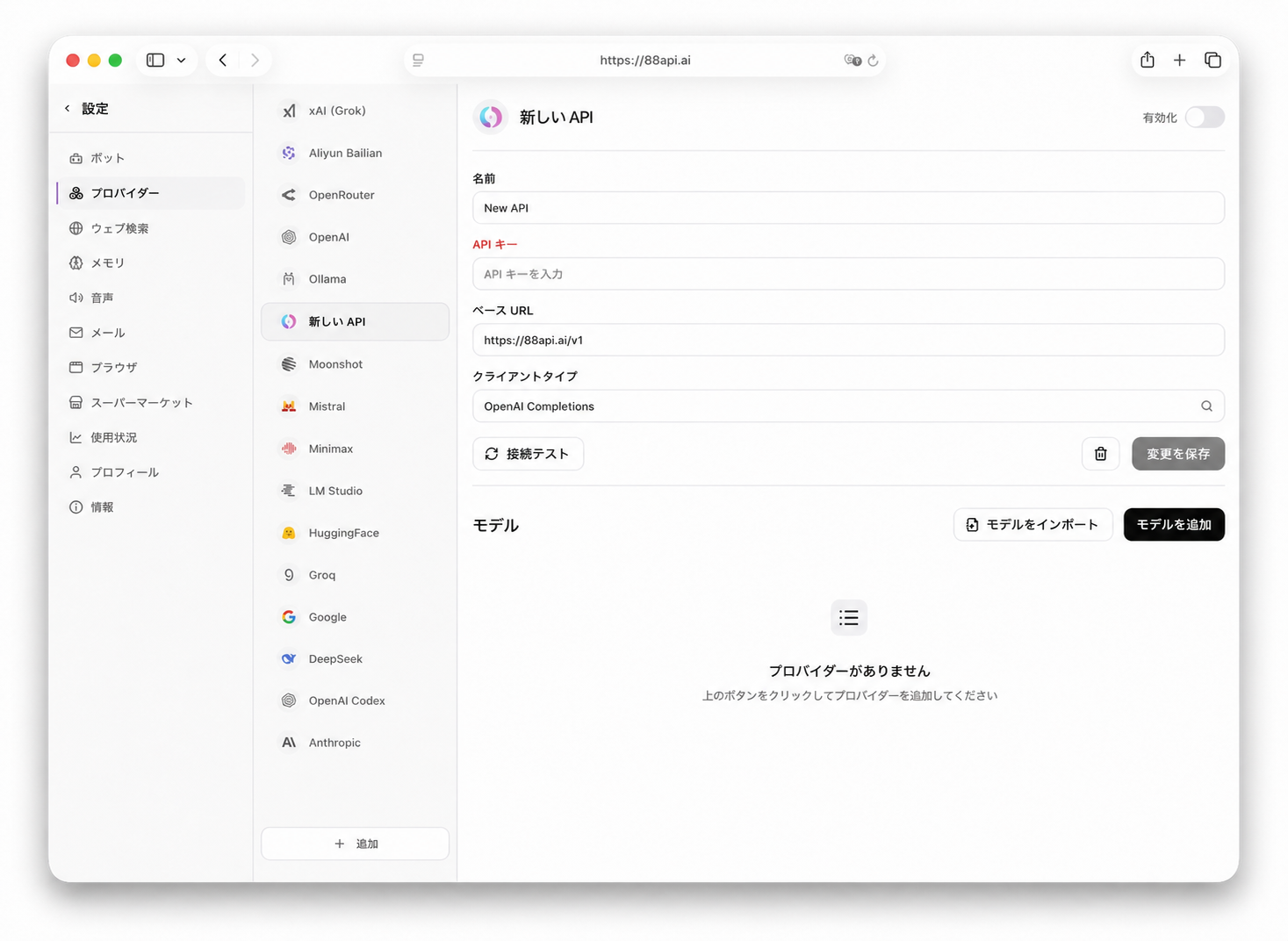
Task: Select the 新しい API provider row
Action: pyautogui.click(x=355, y=321)
